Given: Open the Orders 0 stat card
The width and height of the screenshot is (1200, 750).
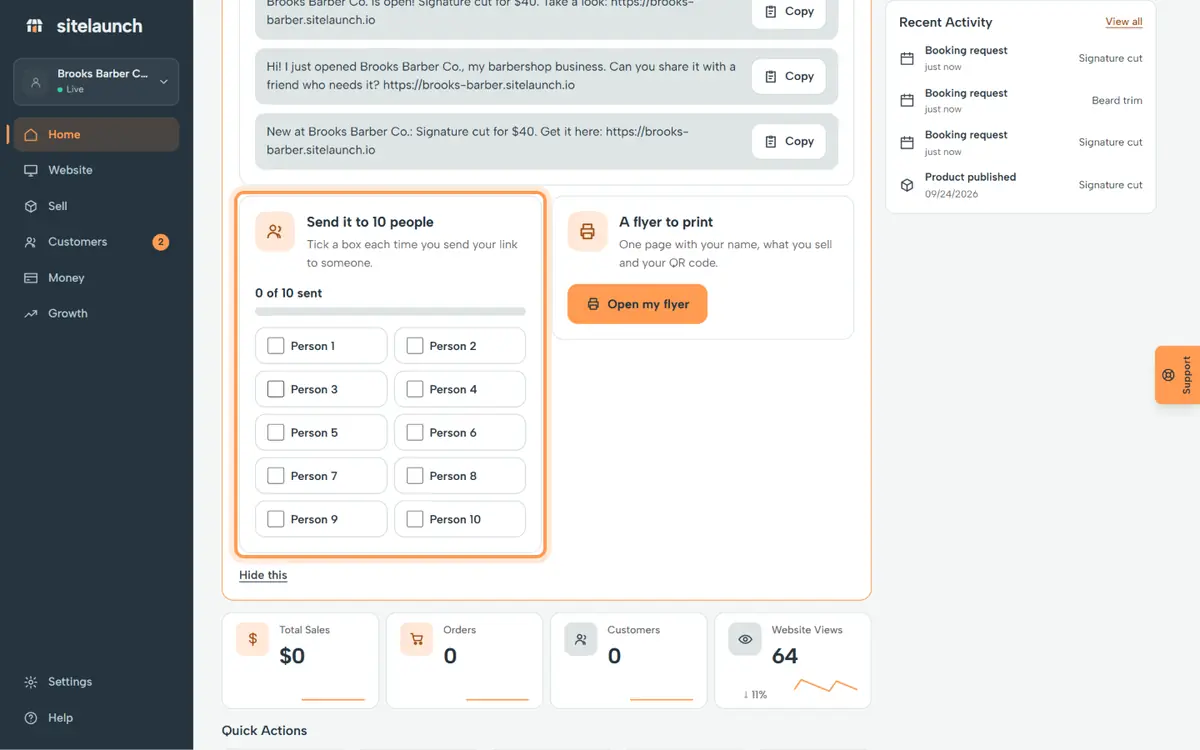Looking at the screenshot, I should coord(464,660).
